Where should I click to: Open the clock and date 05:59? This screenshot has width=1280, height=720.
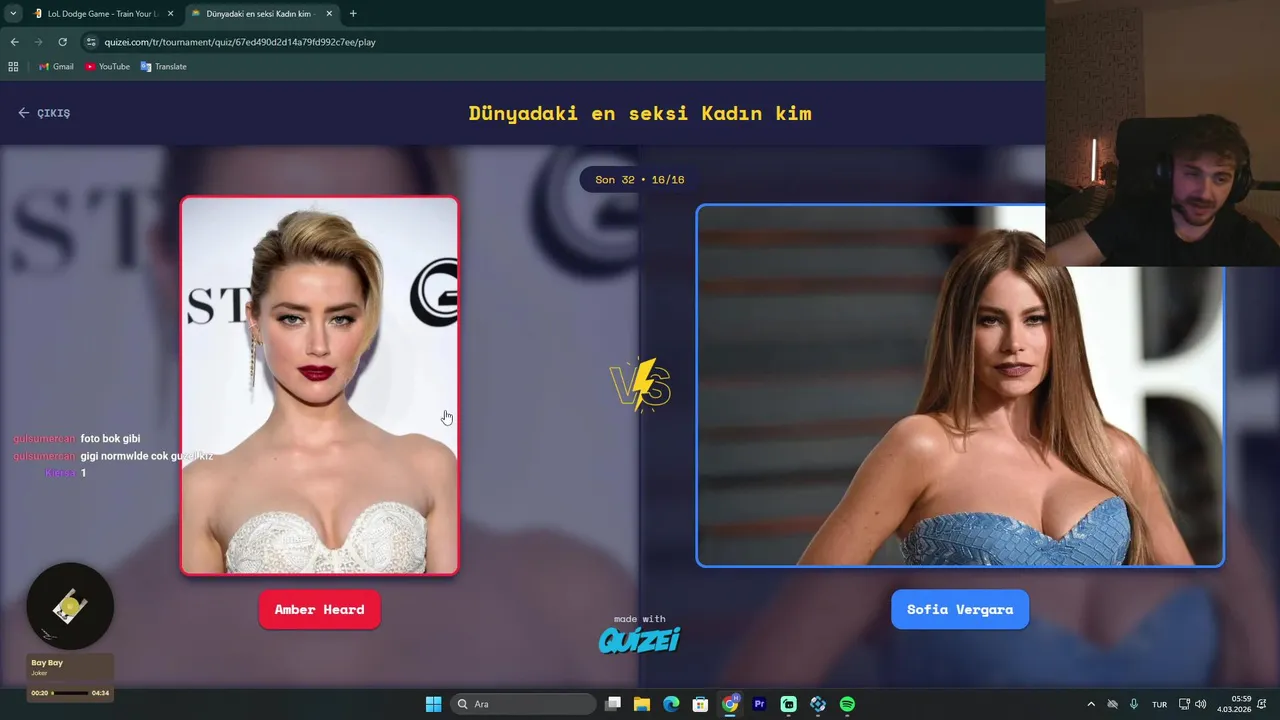[1235, 704]
